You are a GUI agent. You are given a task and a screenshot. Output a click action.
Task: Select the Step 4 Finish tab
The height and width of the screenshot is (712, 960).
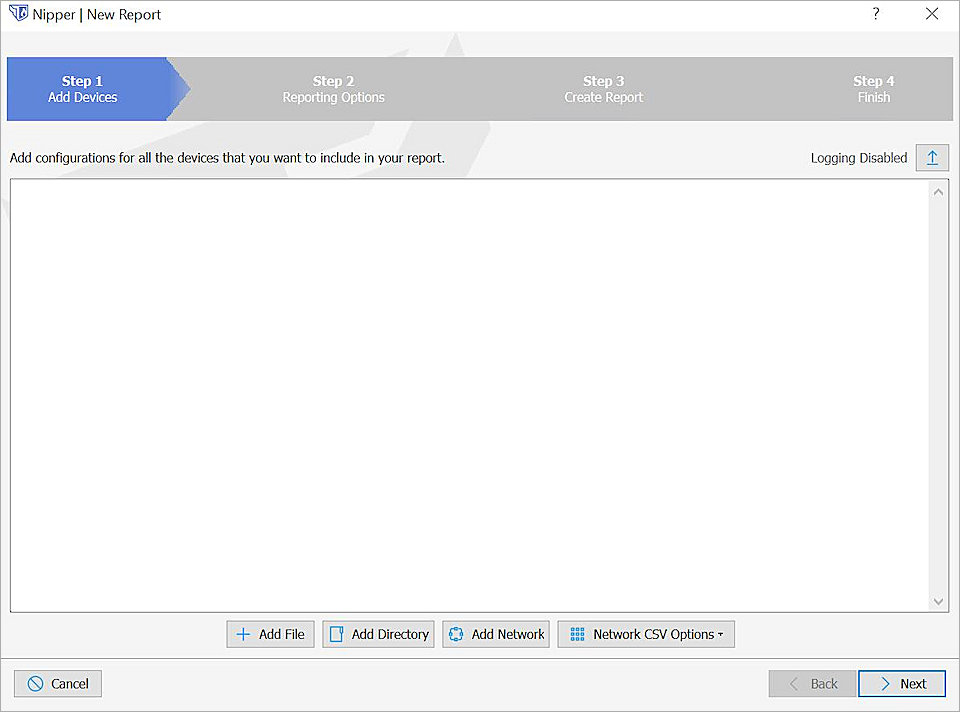click(x=874, y=89)
